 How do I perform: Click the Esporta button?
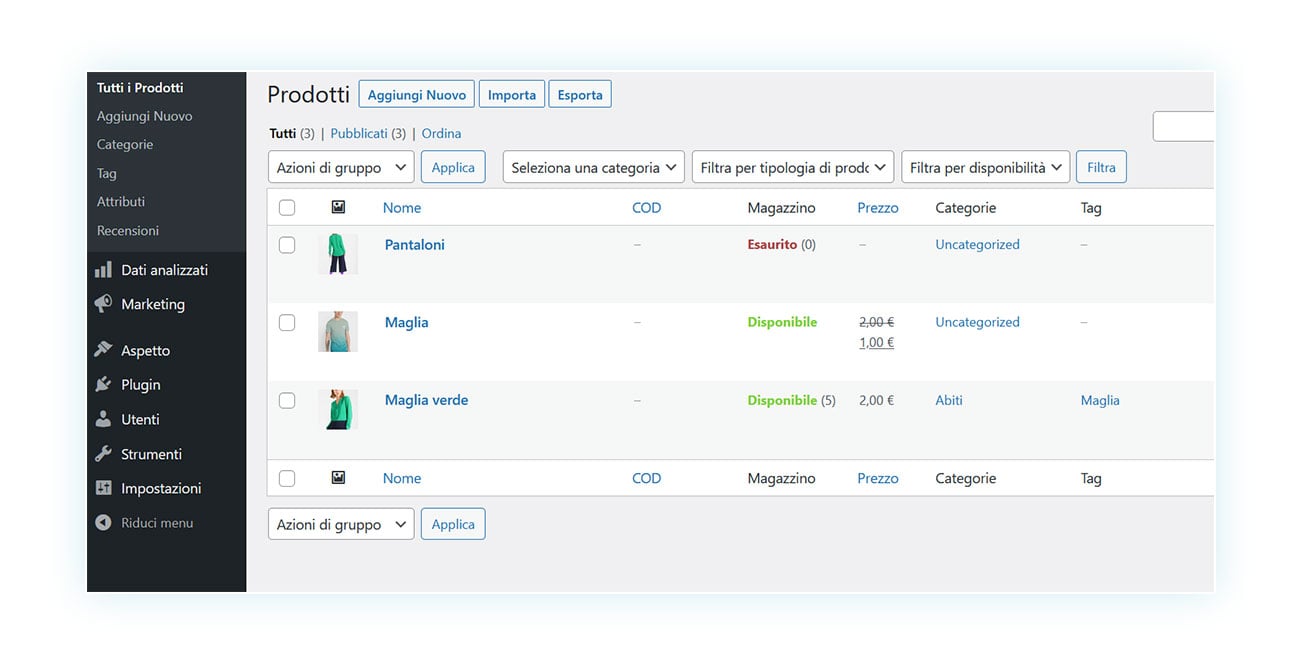[x=580, y=95]
